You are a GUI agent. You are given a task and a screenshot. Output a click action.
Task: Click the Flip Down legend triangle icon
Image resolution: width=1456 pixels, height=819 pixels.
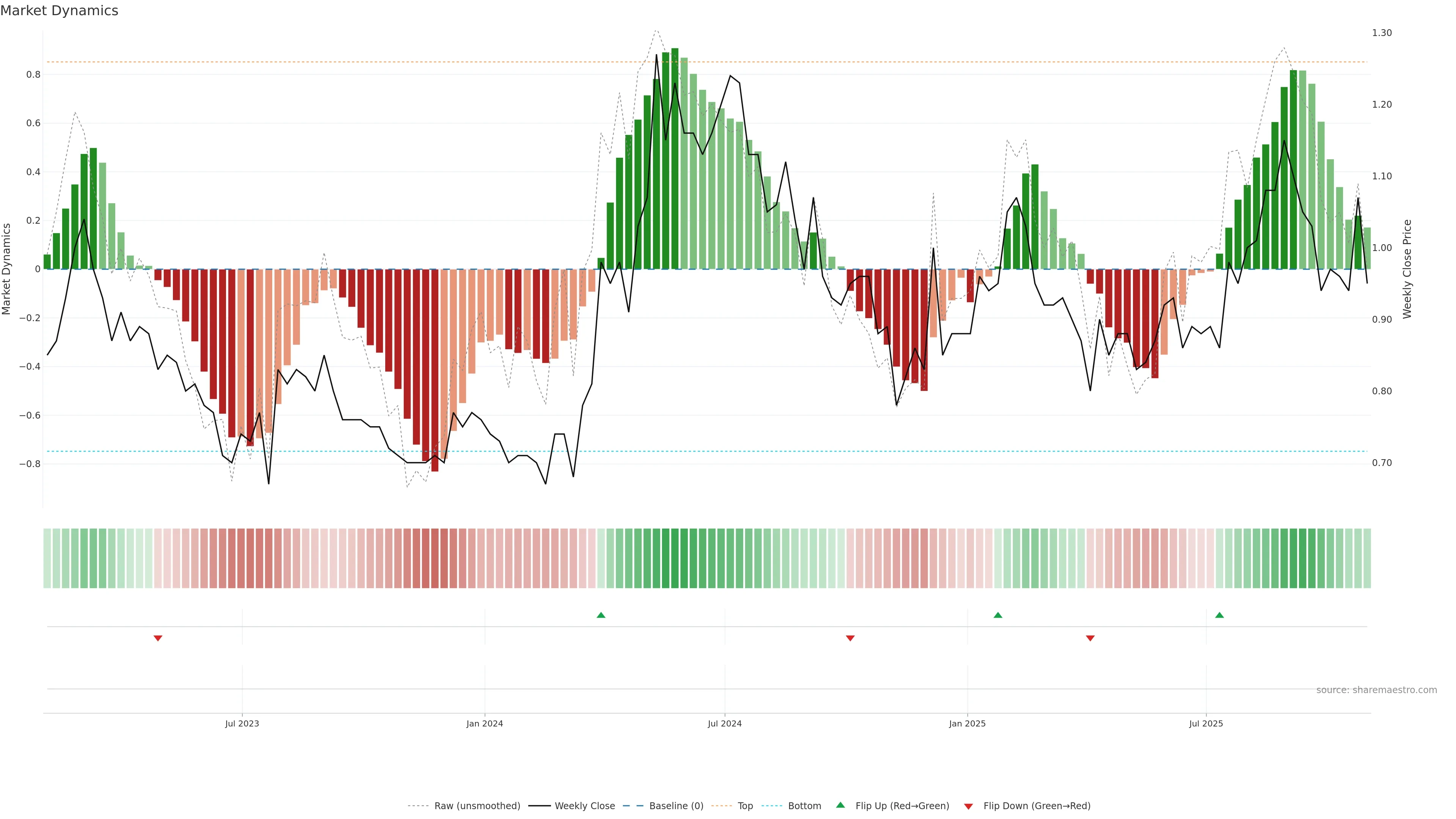[968, 806]
